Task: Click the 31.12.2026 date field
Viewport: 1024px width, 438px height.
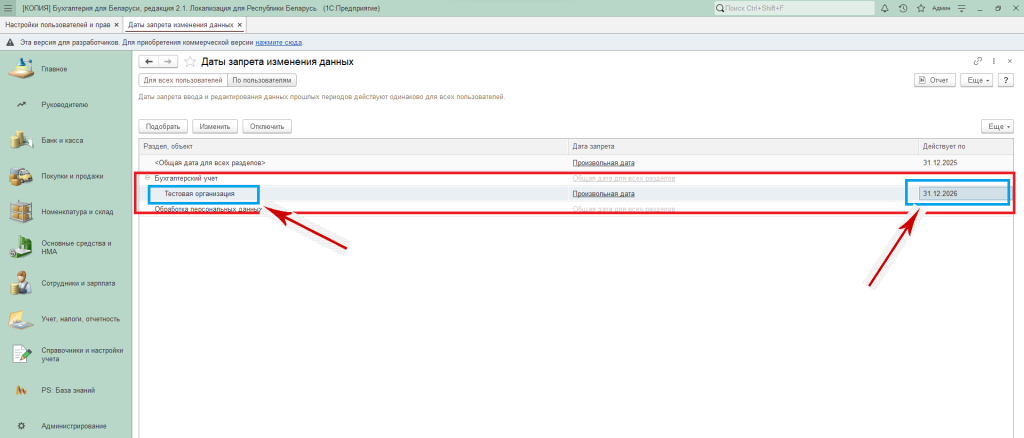Action: (958, 193)
